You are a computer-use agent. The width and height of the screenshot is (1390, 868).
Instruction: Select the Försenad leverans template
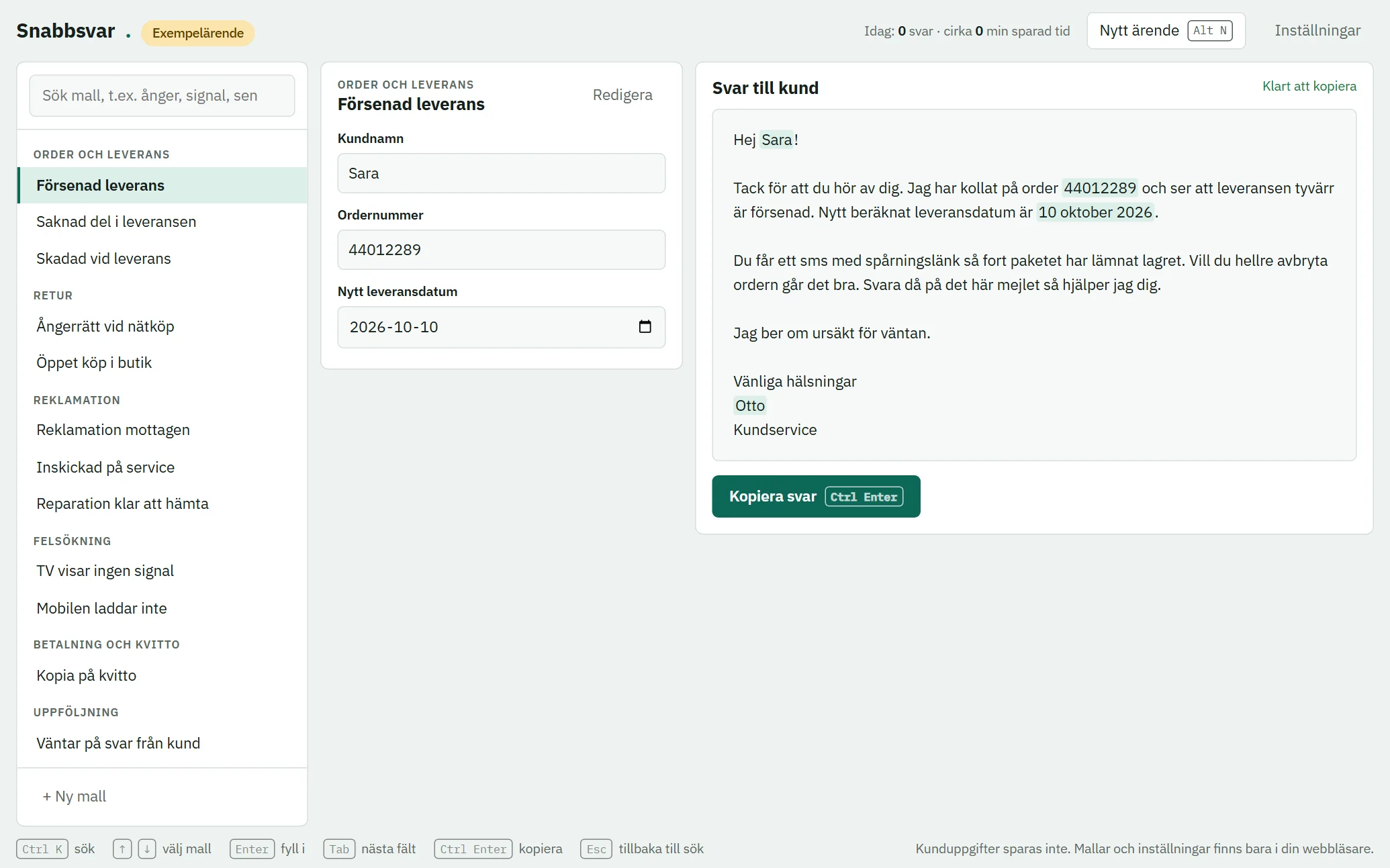pos(162,185)
